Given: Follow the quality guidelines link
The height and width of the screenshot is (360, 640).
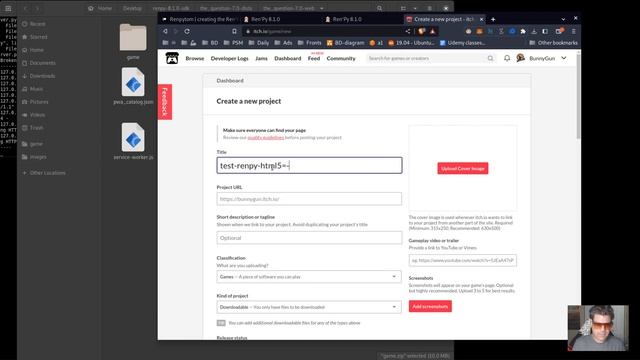Looking at the screenshot, I should point(266,138).
